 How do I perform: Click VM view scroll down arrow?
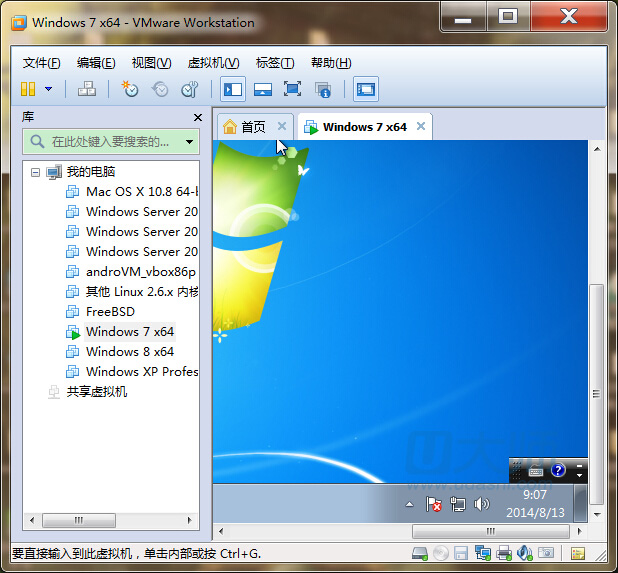coord(597,514)
